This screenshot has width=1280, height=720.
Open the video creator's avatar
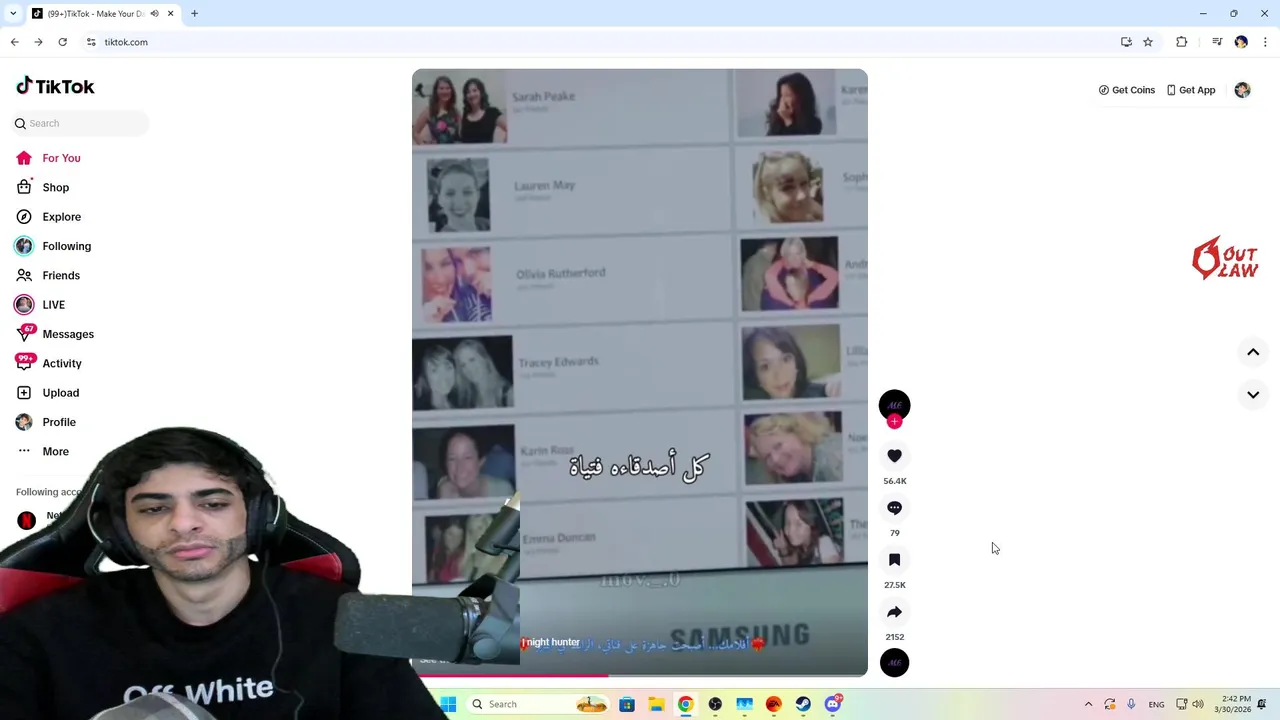[894, 404]
